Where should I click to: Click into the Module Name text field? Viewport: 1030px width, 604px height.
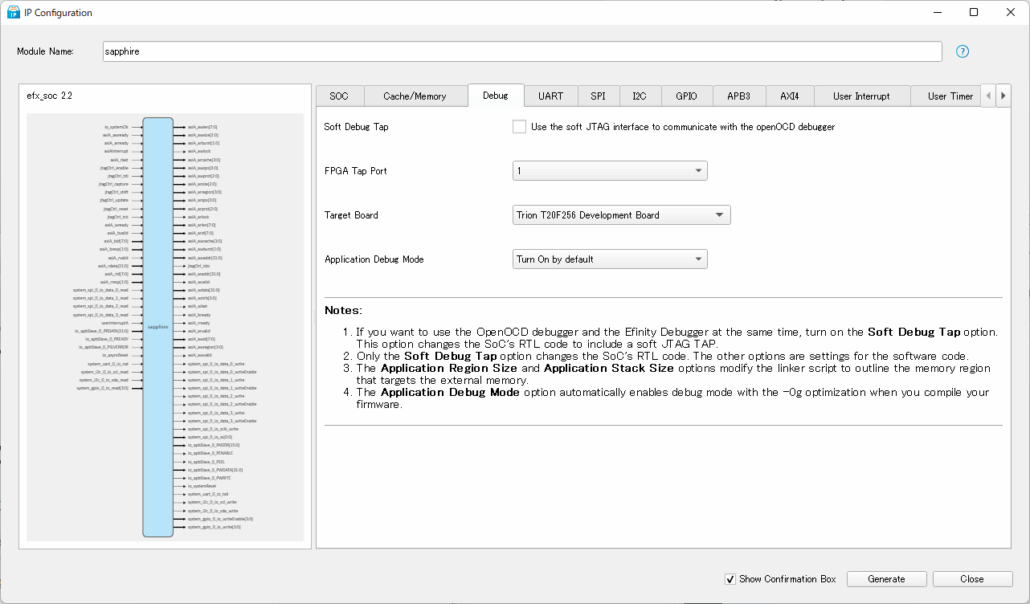[x=522, y=51]
